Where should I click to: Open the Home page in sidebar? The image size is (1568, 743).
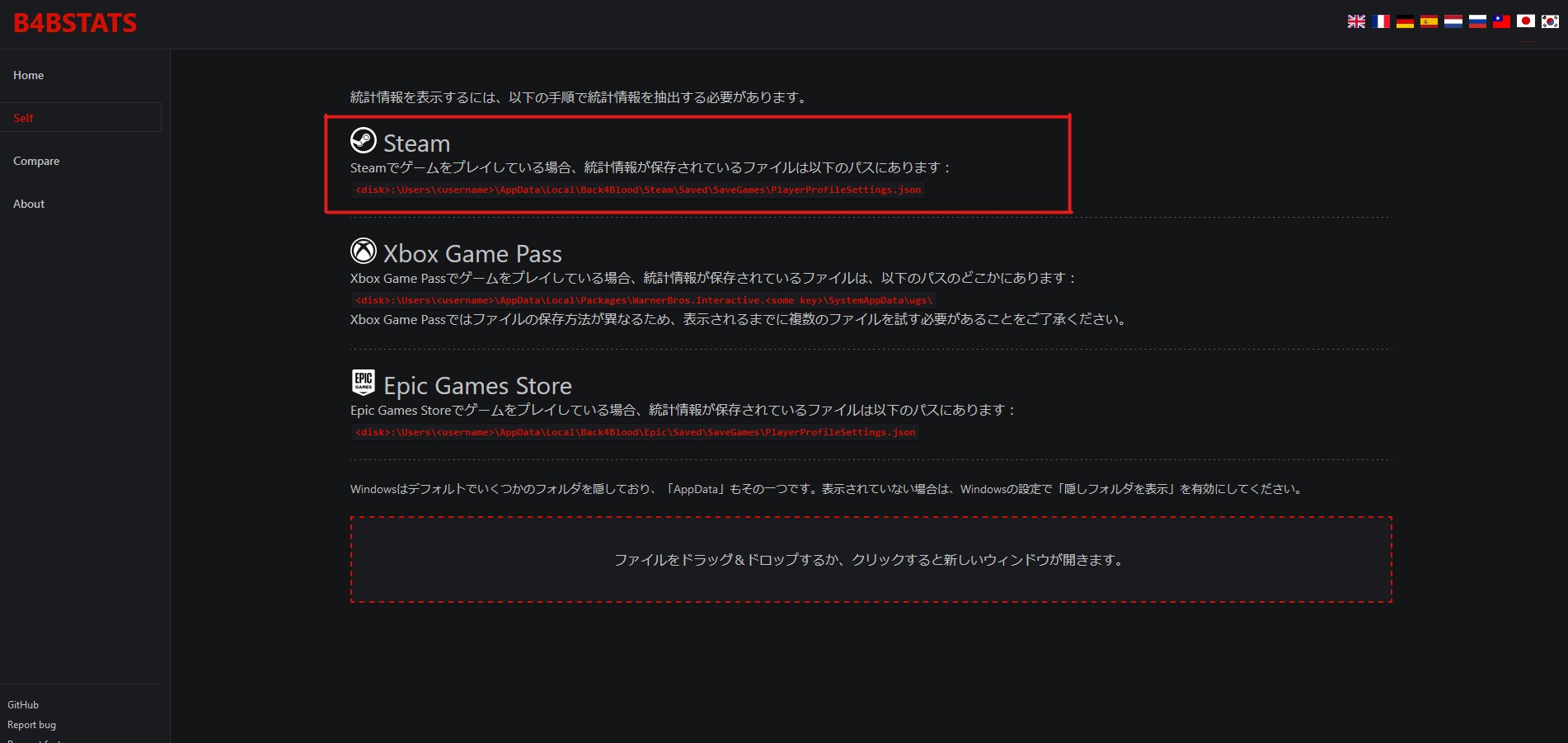tap(29, 75)
